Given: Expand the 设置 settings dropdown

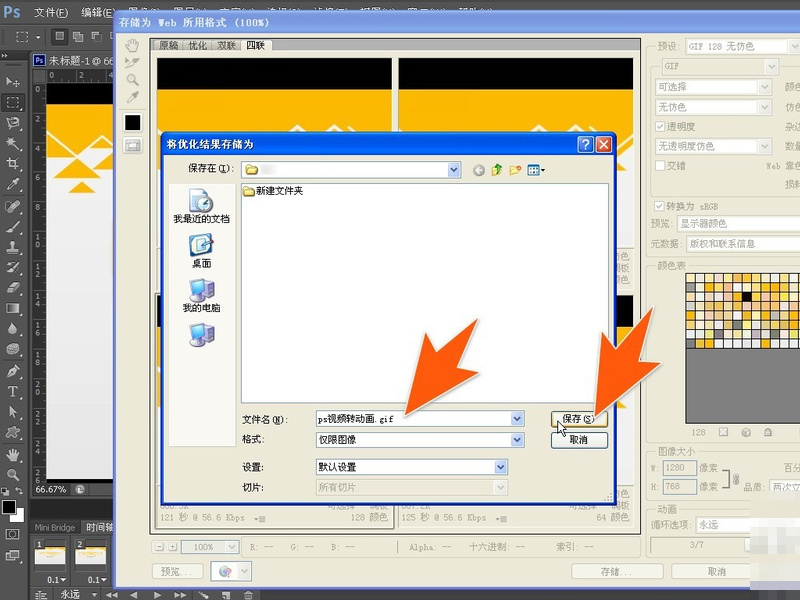Looking at the screenshot, I should pyautogui.click(x=501, y=467).
